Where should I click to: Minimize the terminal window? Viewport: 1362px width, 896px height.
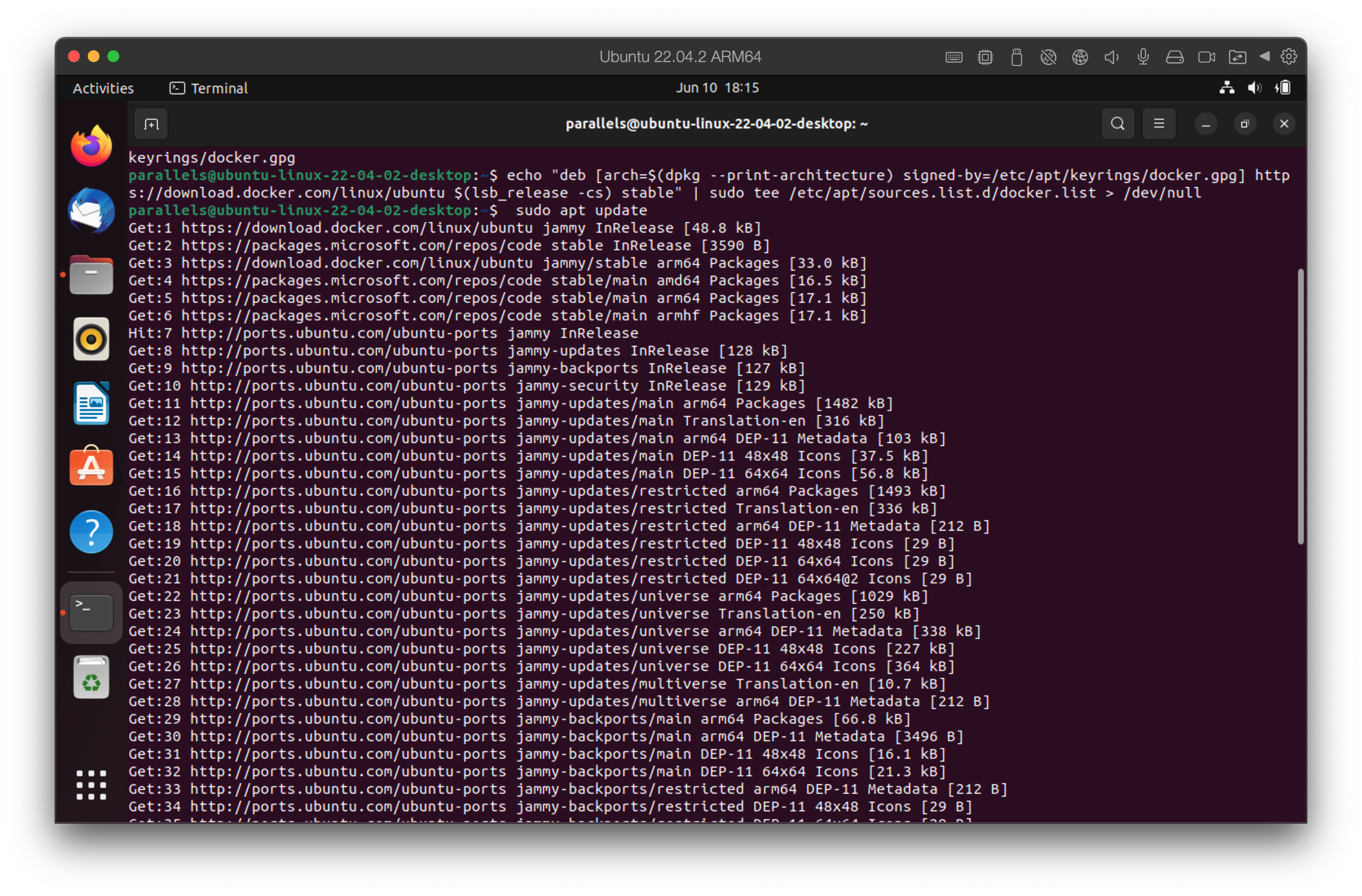click(1206, 124)
